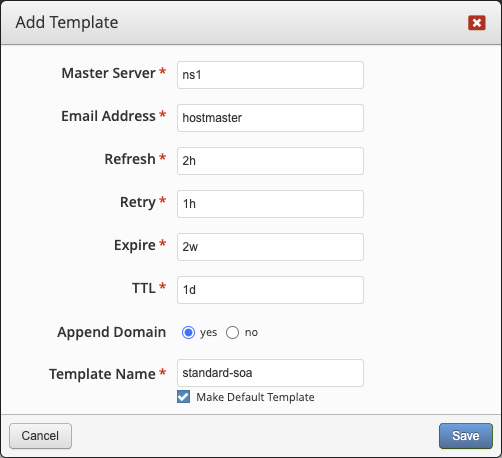Click the Template Name field with standard-soa

point(270,373)
